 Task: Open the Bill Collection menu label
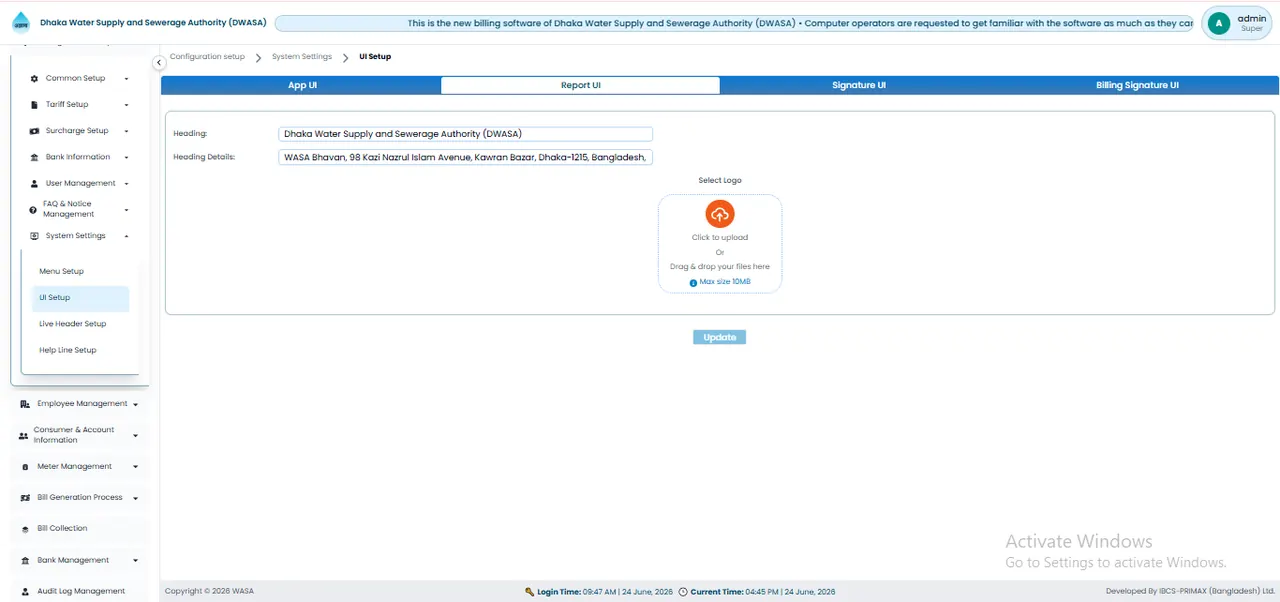62,528
